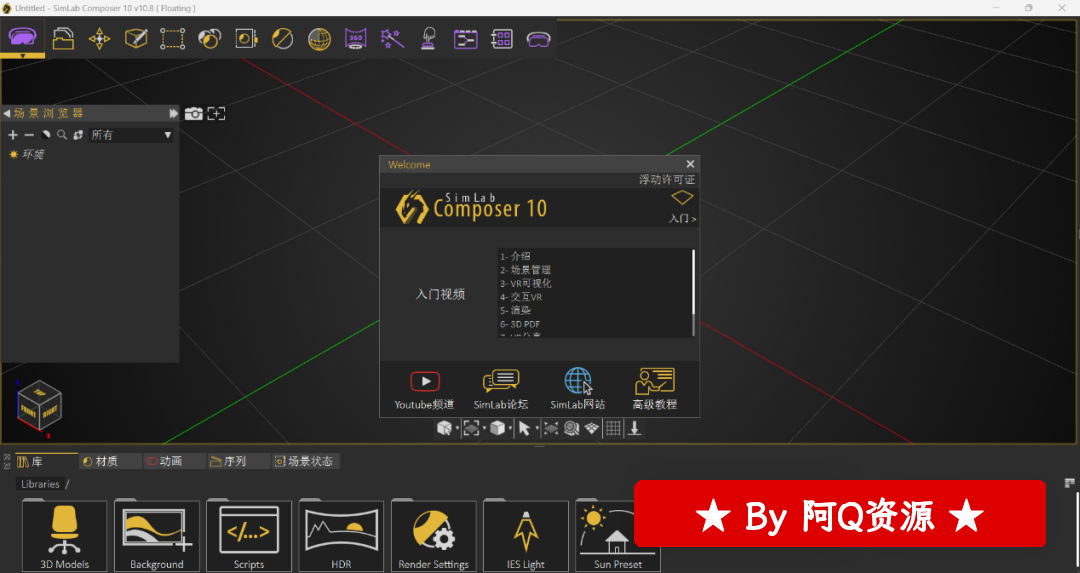The image size is (1080, 573).
Task: Open the joystick simulation icon
Action: click(x=428, y=39)
